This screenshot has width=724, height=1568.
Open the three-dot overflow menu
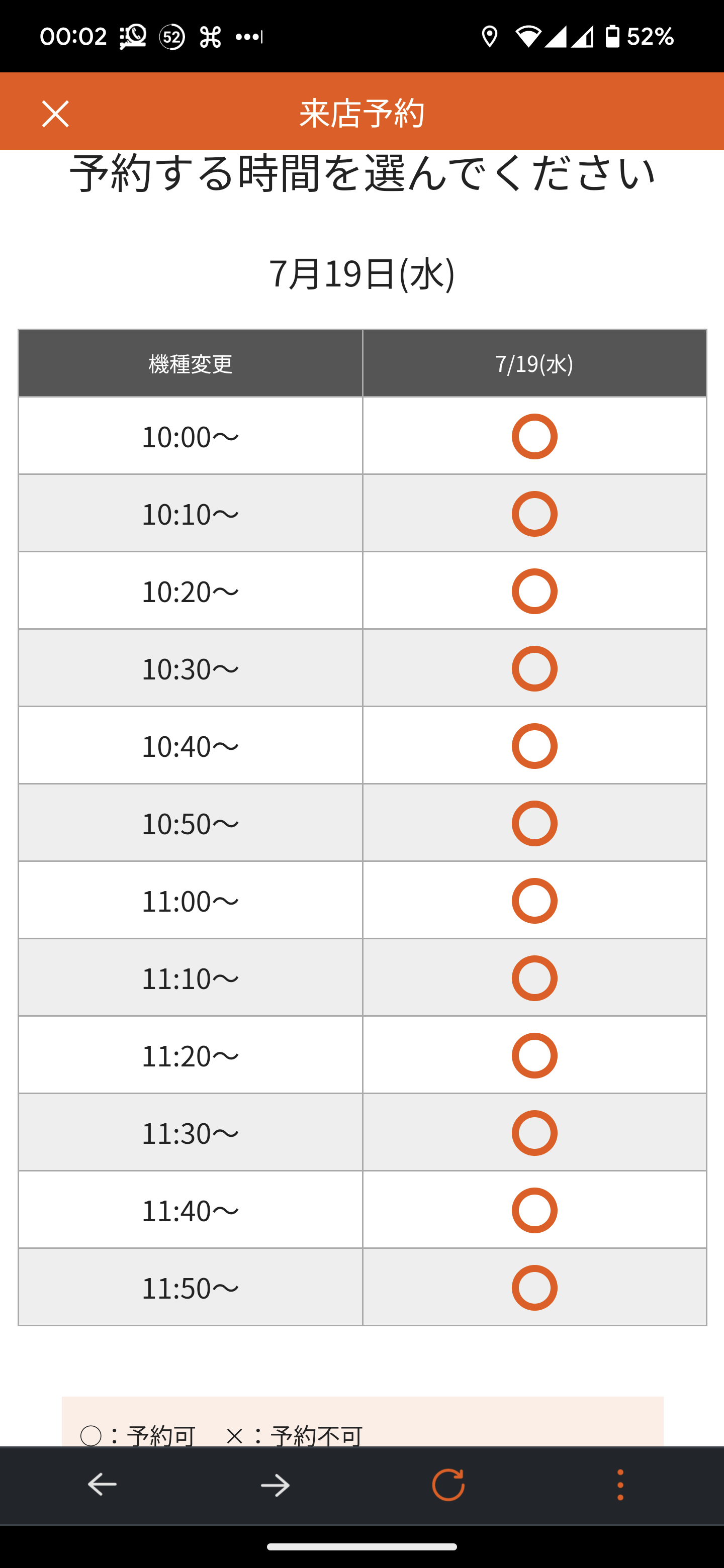coord(620,1485)
